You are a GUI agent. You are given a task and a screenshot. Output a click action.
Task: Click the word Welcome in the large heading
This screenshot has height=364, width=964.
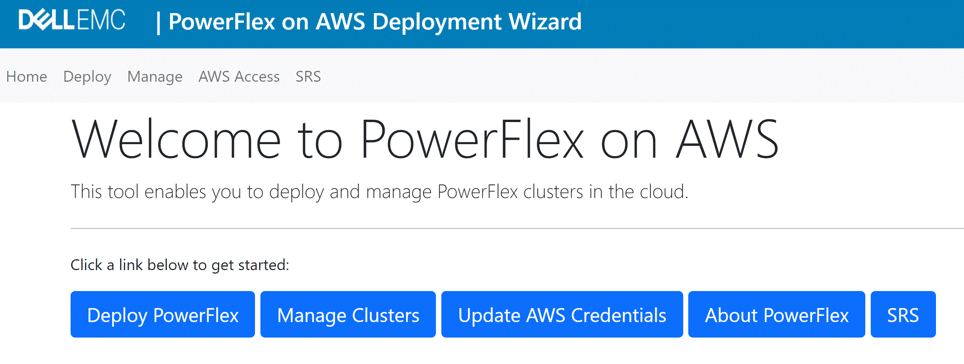[177, 139]
